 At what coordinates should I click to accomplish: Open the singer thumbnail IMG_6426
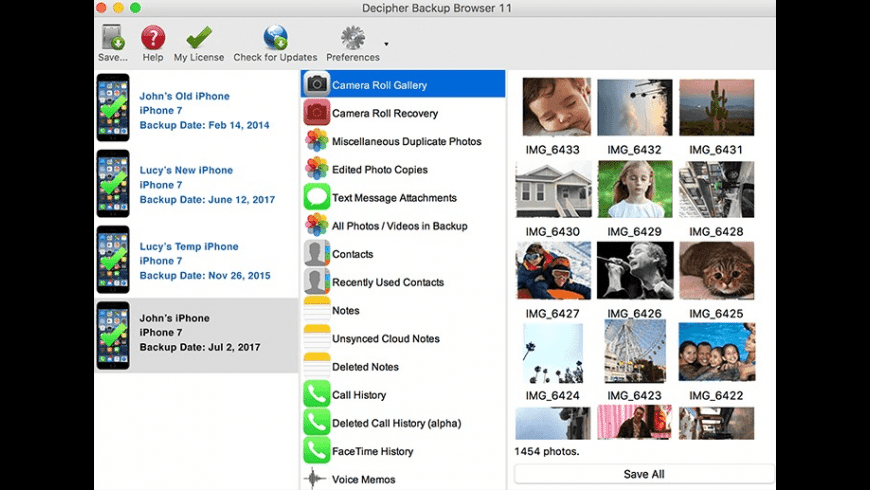[x=635, y=271]
